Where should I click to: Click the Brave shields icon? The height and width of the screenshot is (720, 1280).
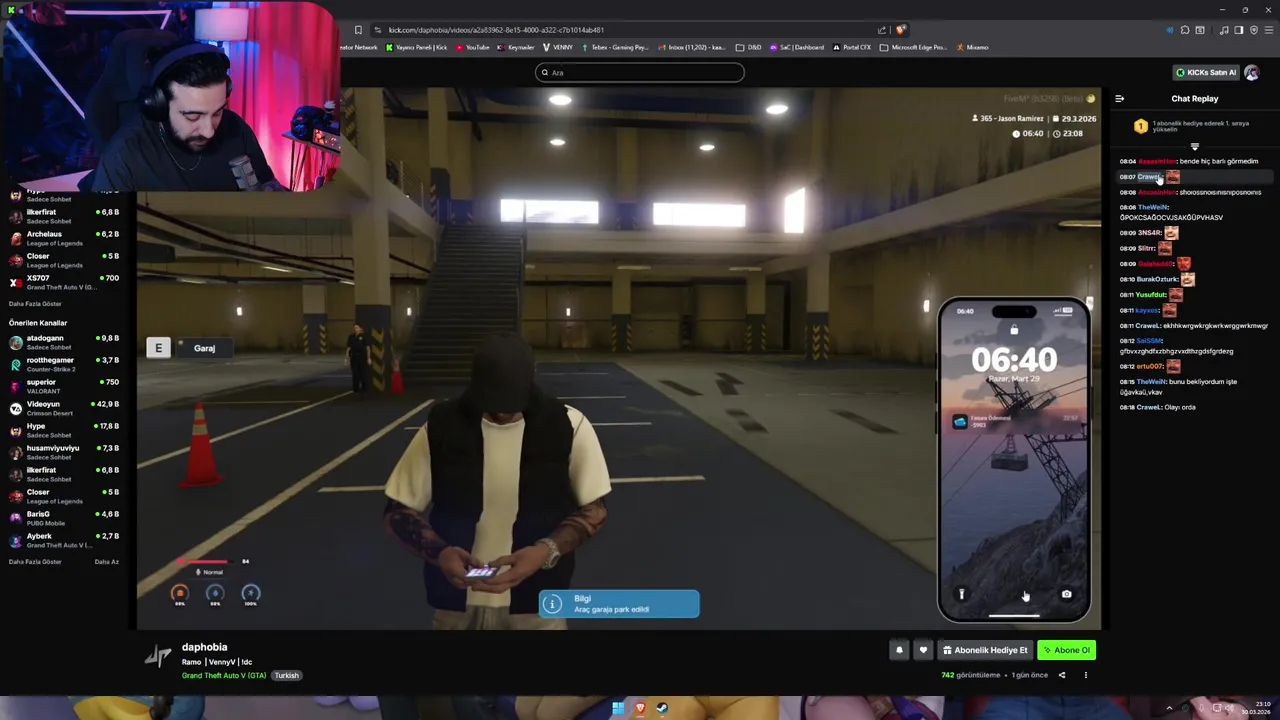pos(901,30)
